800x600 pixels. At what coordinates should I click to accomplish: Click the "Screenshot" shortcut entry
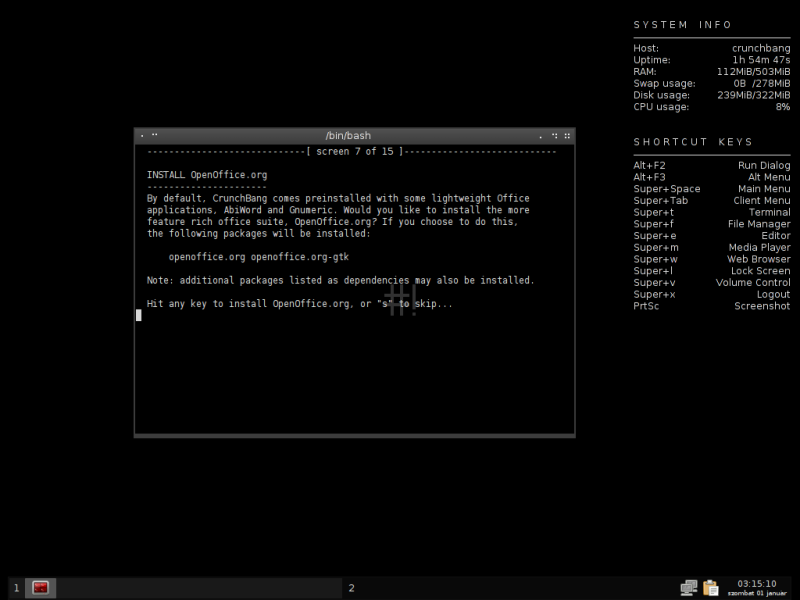point(762,306)
